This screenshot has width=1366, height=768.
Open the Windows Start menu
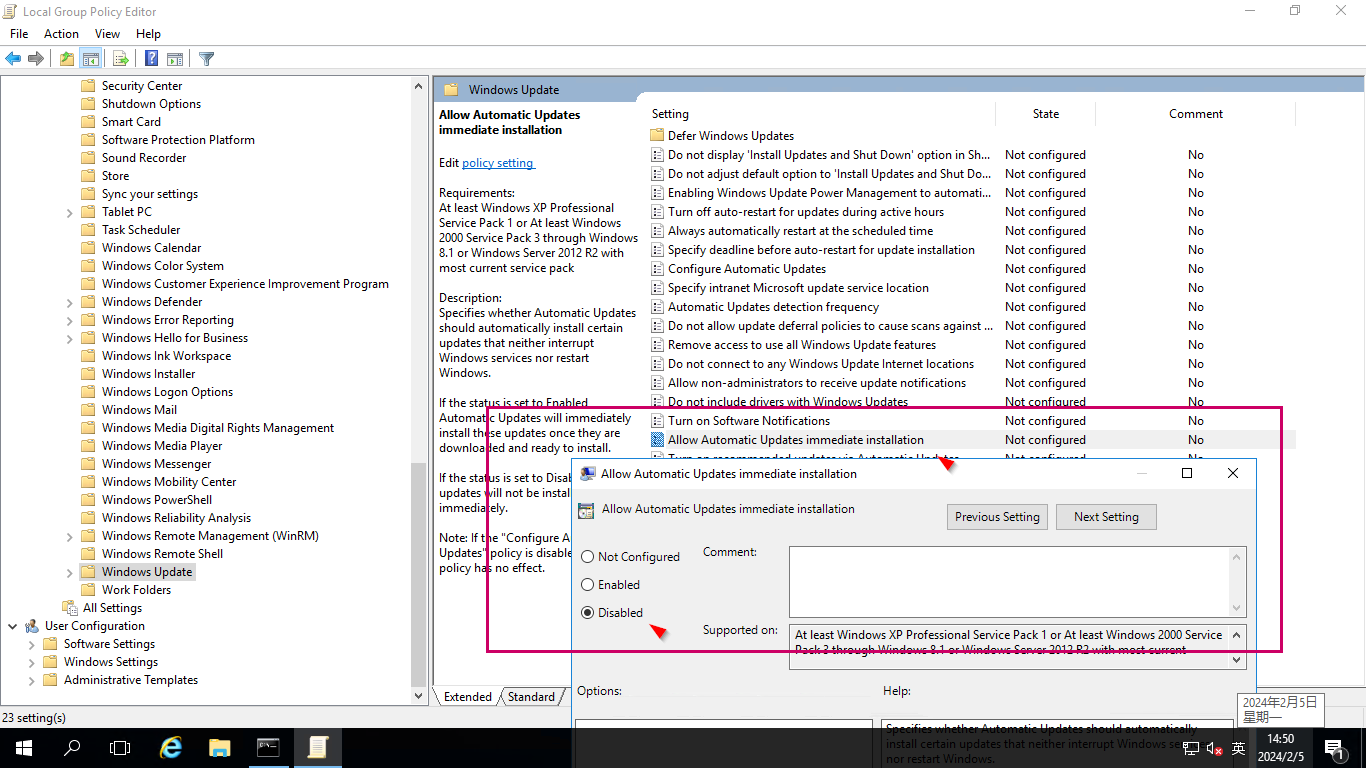click(x=24, y=748)
